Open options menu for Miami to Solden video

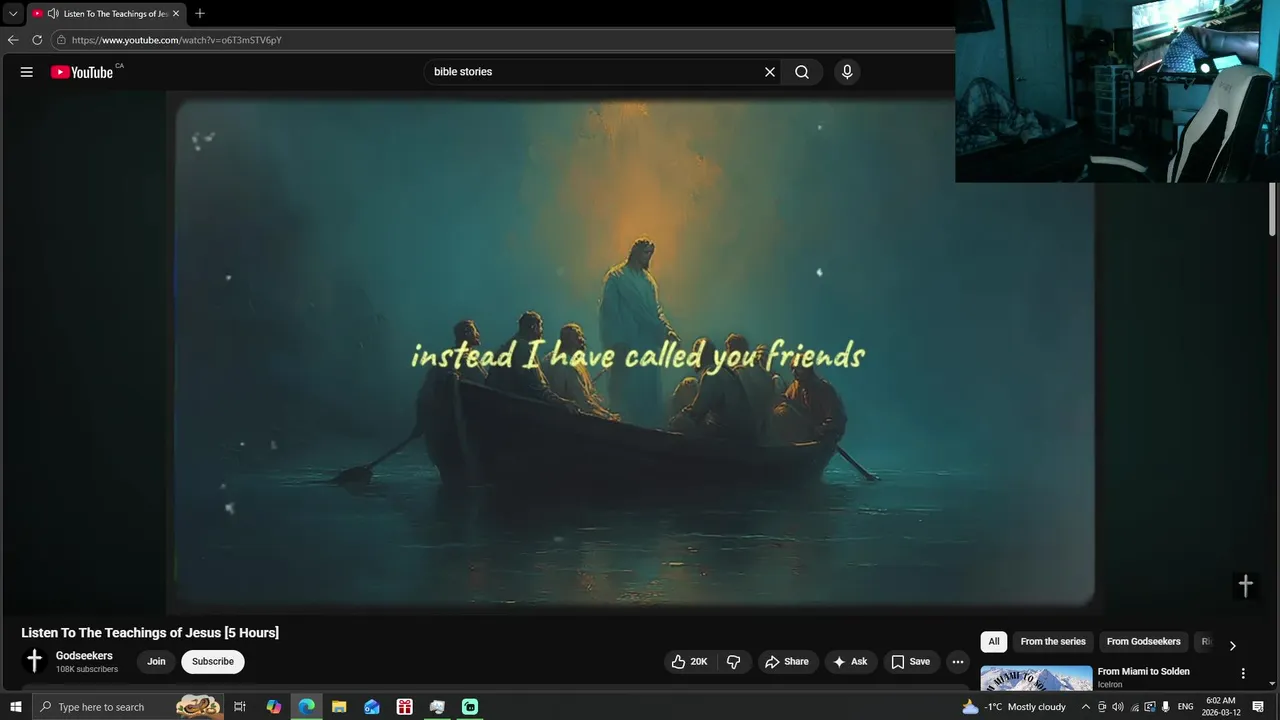tap(1243, 674)
